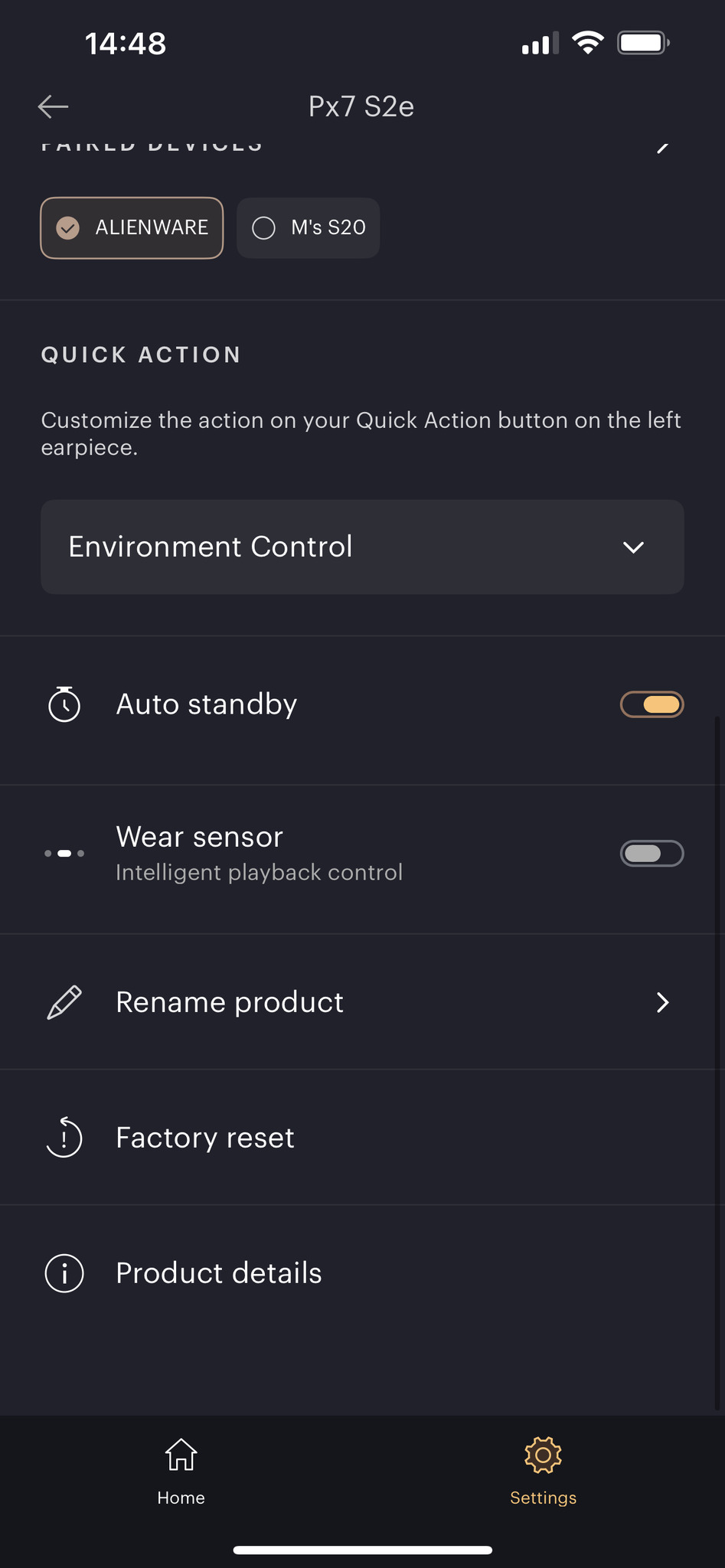Viewport: 725px width, 1568px height.
Task: Switch to the Home tab label
Action: point(181,1498)
